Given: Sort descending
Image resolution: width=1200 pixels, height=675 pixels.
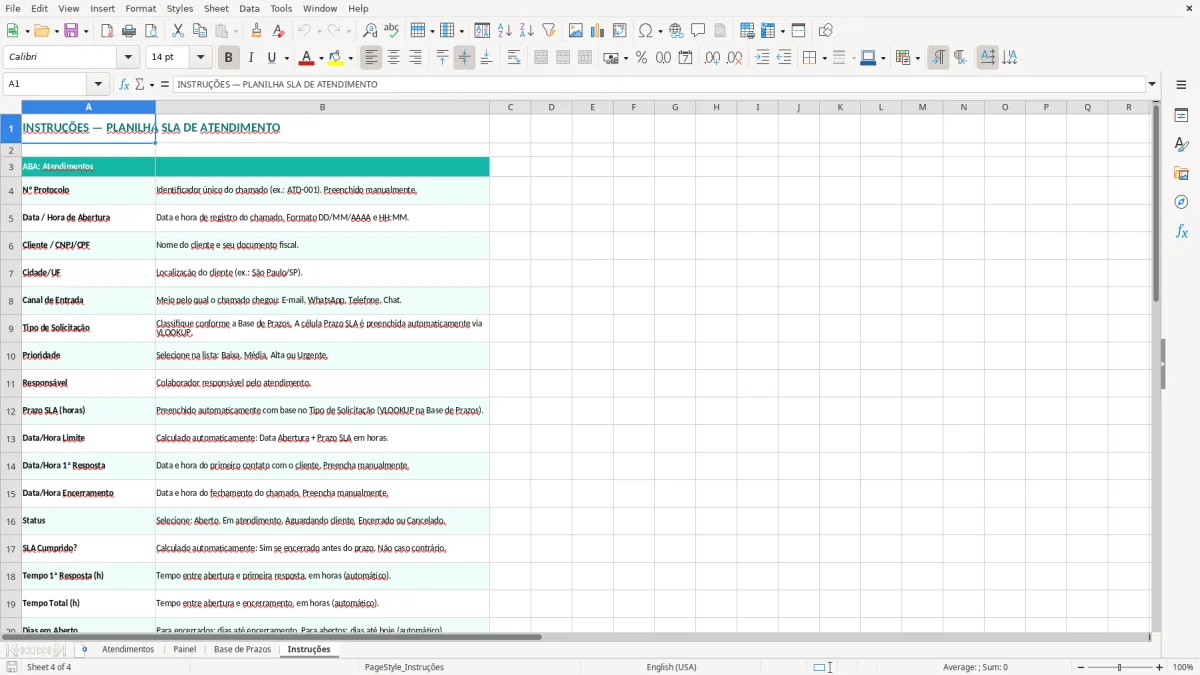Looking at the screenshot, I should [x=527, y=31].
